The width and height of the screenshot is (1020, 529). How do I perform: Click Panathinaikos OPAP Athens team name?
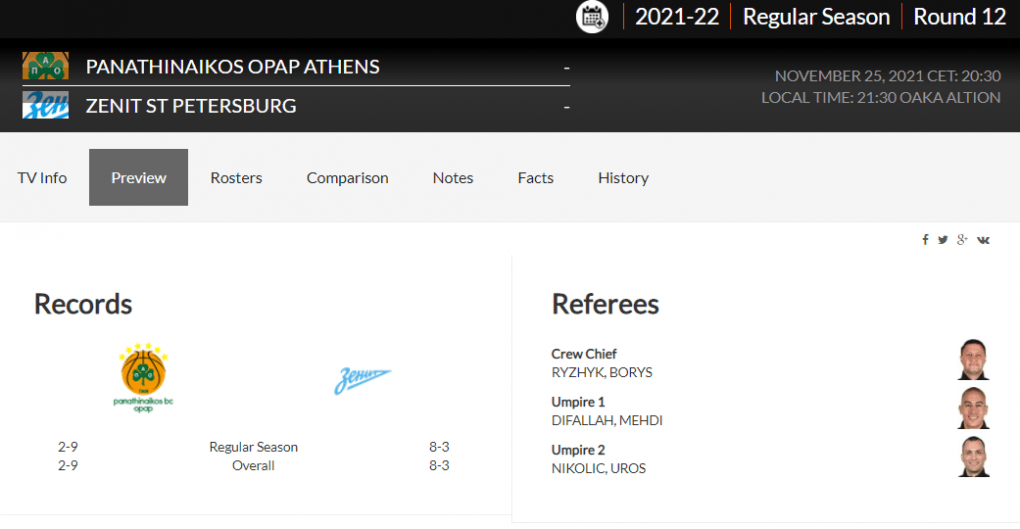pyautogui.click(x=233, y=67)
